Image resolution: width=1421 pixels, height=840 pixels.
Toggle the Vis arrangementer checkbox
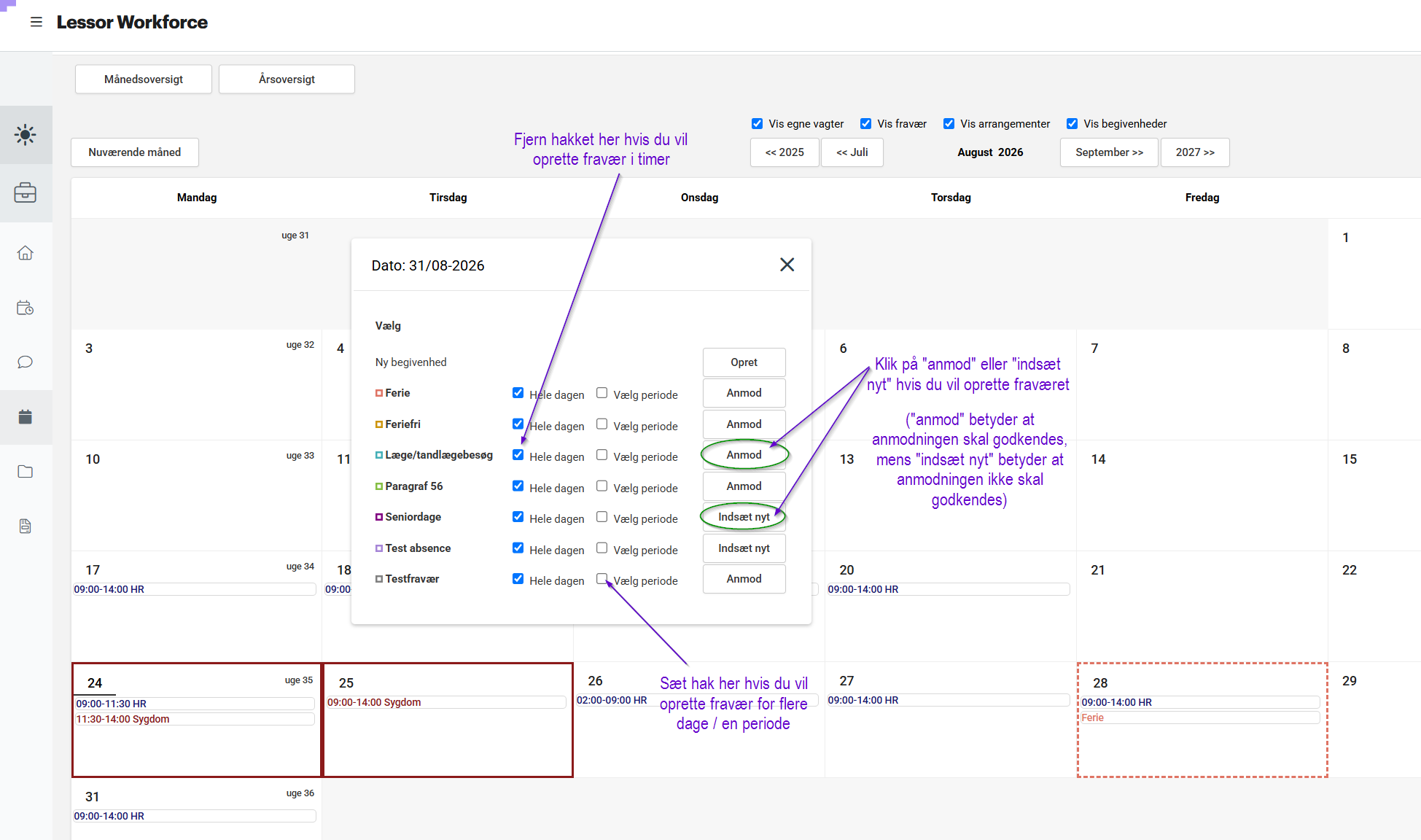(949, 124)
